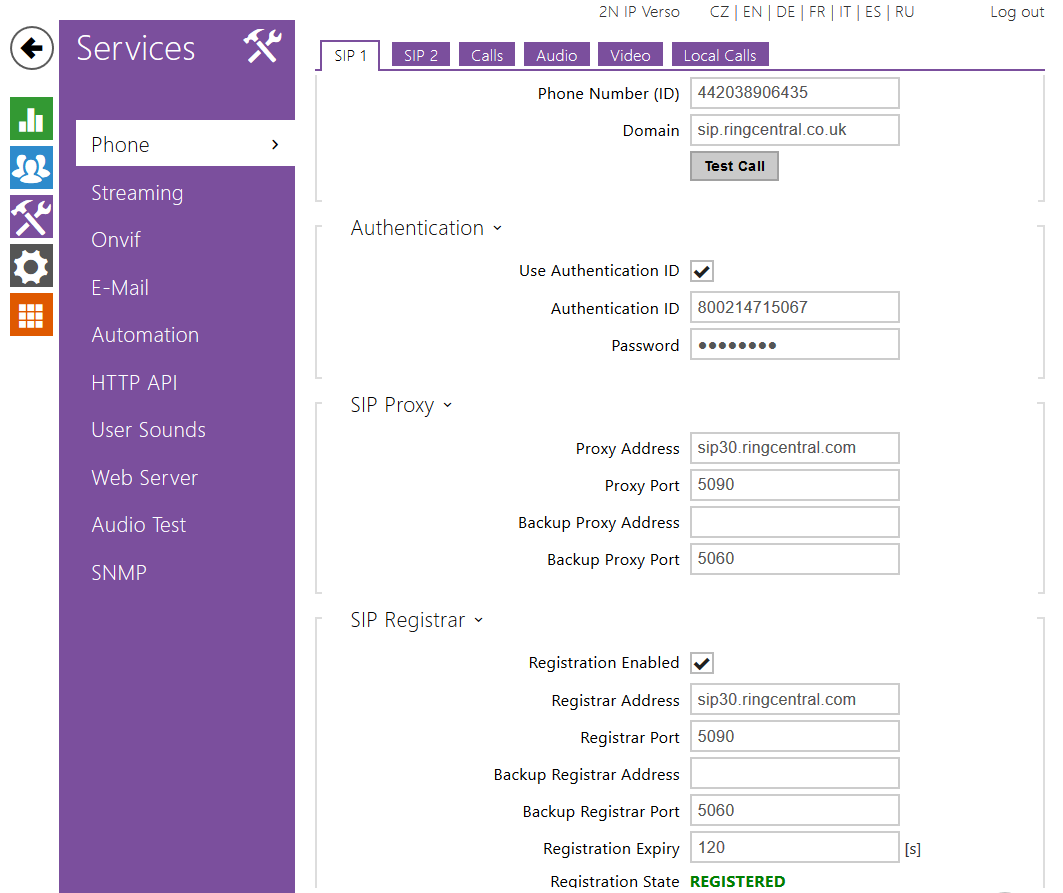Click the arrow next to Phone

pos(275,145)
